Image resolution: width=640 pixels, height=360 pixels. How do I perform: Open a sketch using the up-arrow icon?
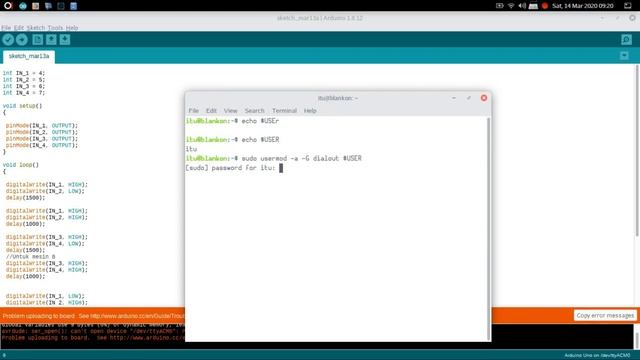point(51,40)
